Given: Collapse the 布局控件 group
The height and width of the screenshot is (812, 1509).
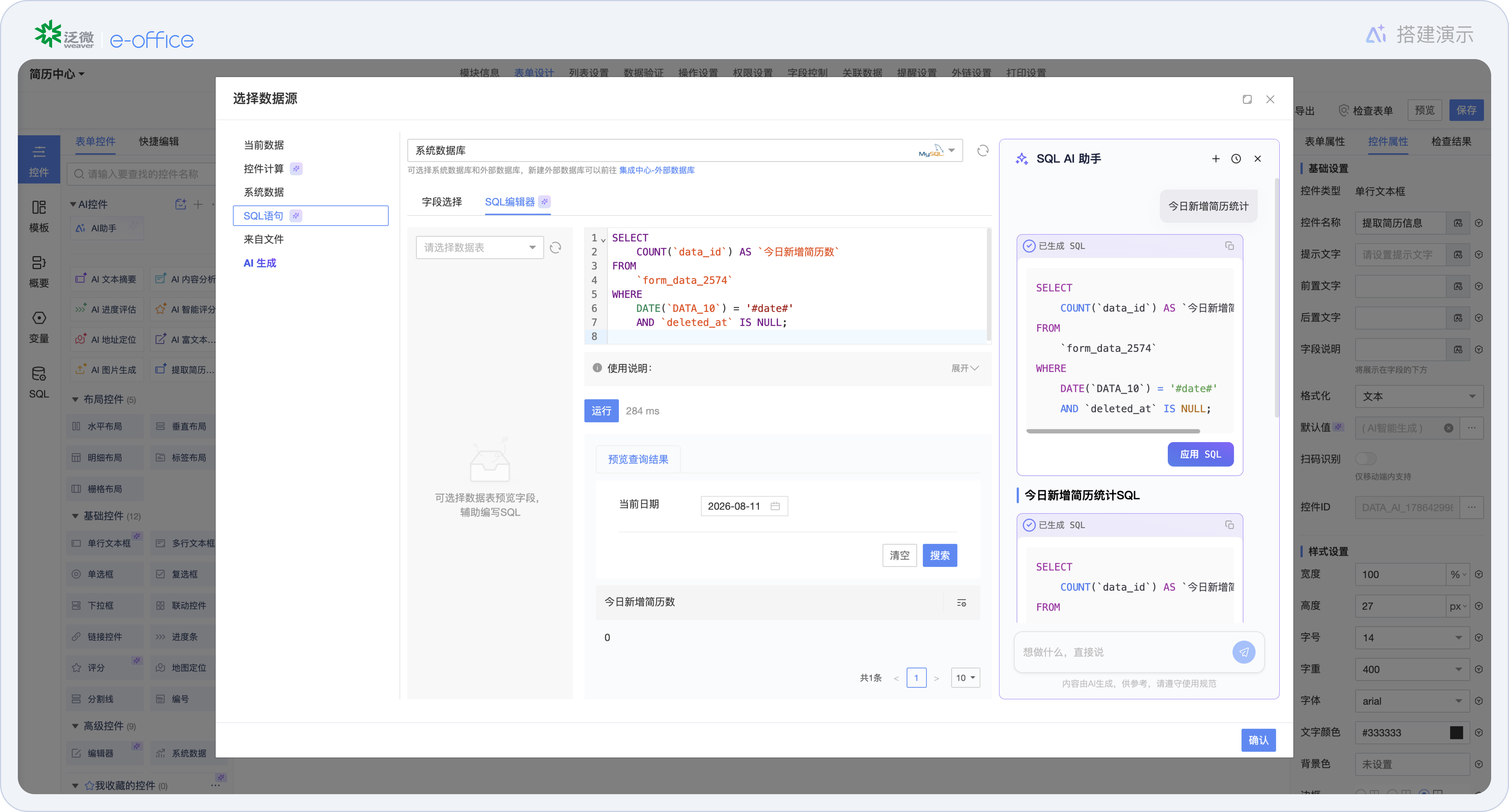Looking at the screenshot, I should pos(75,399).
